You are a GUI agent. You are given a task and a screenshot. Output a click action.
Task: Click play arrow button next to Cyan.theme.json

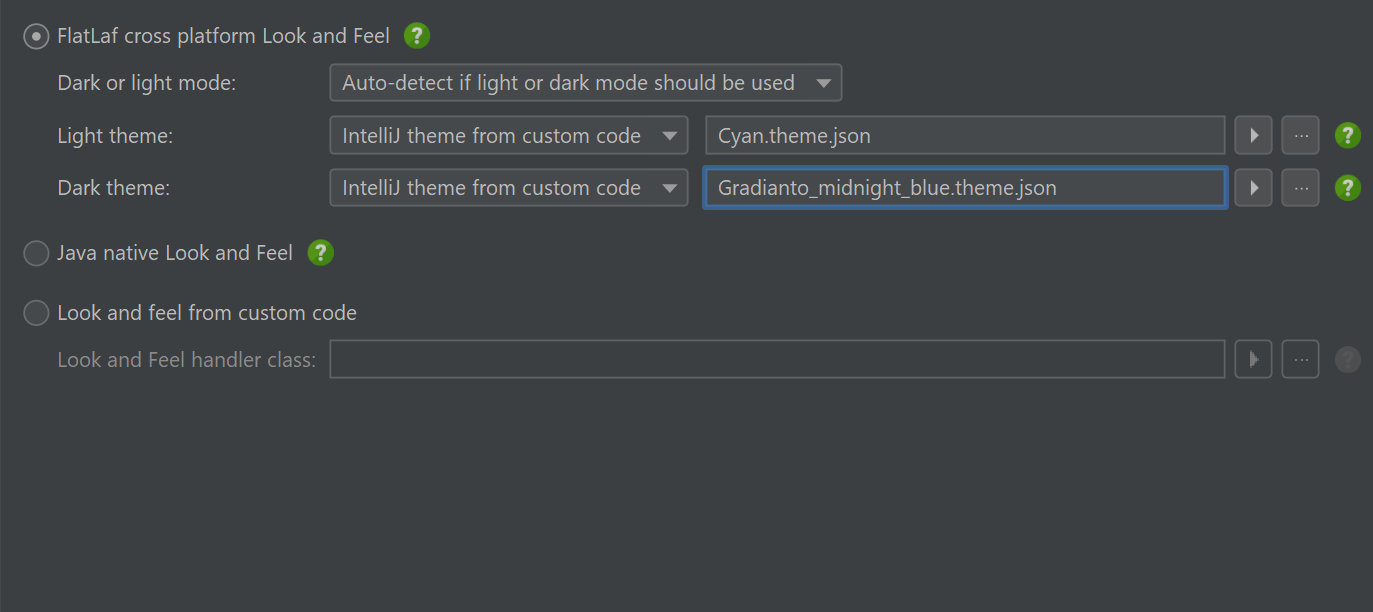(1253, 135)
